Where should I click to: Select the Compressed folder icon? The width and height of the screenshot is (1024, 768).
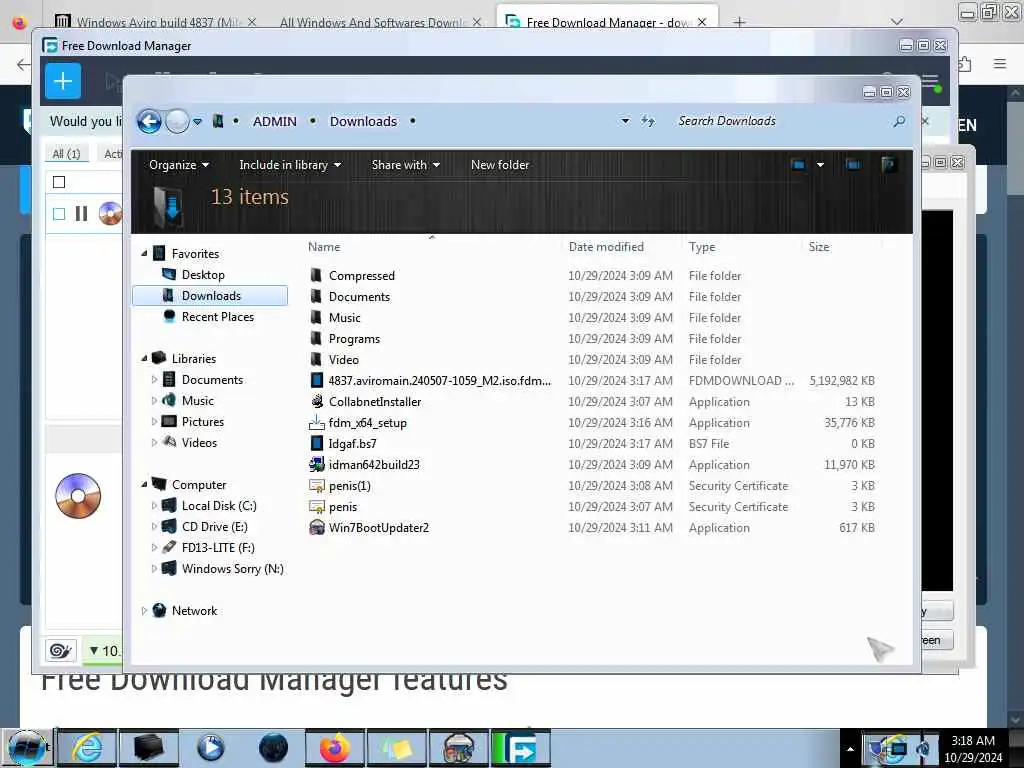316,275
